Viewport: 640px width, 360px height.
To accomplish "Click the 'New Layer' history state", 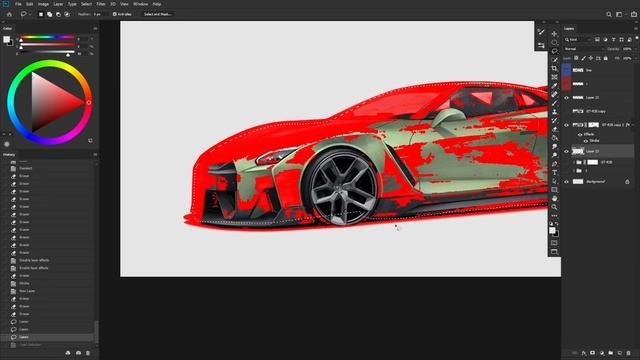I will [27, 291].
